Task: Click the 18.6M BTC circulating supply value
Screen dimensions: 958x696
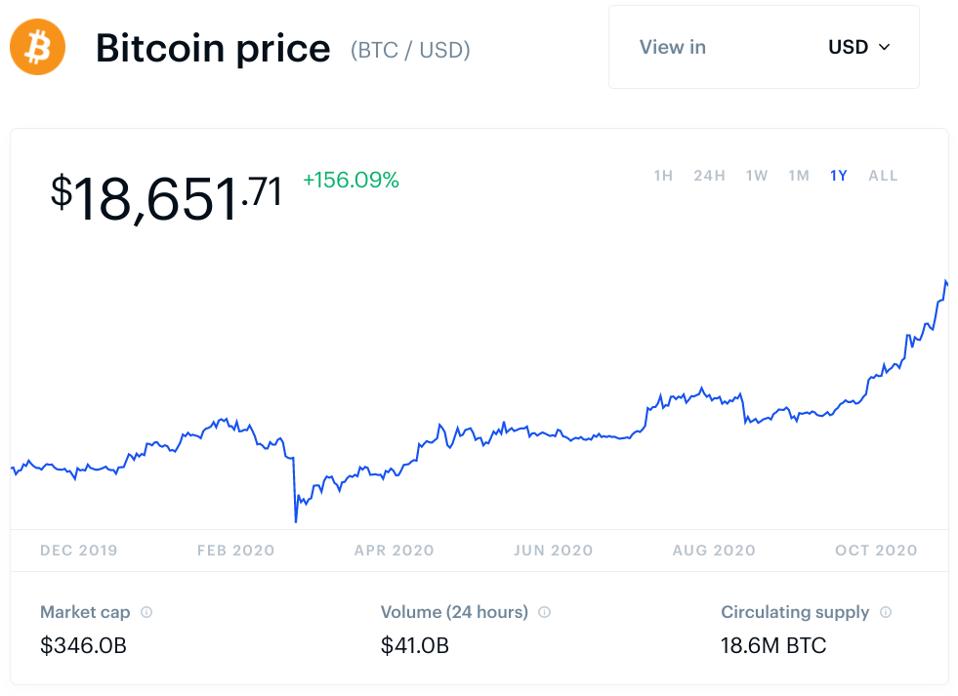Action: (x=773, y=645)
